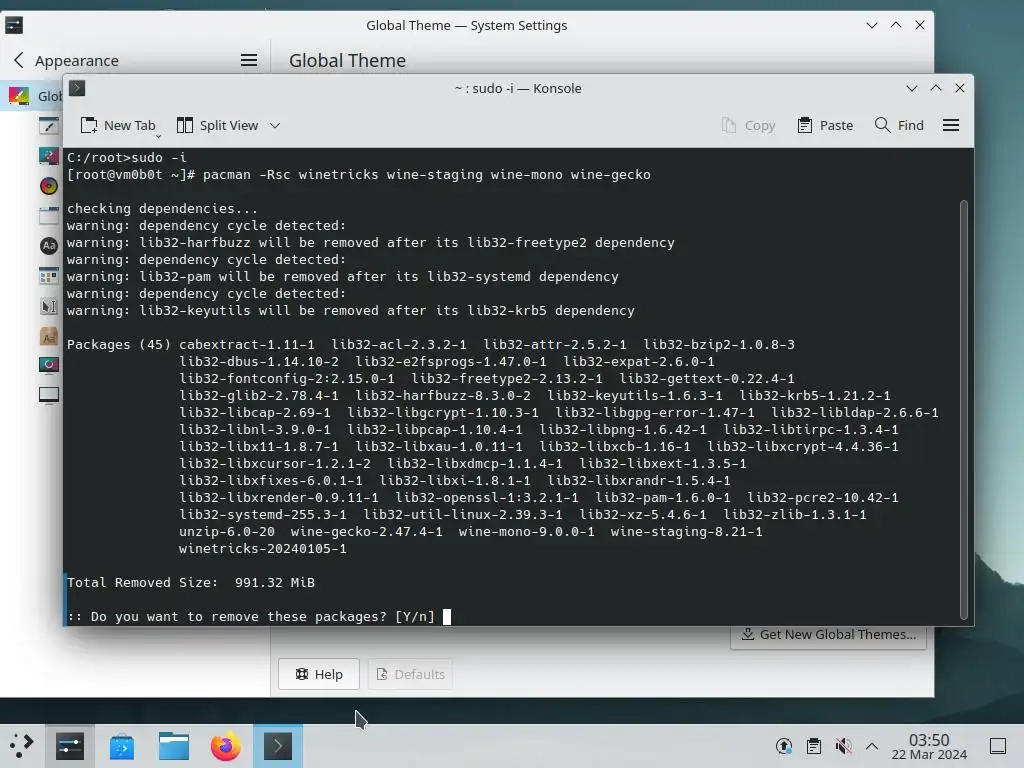Open Icons settings in the sidebar
This screenshot has width=1024, height=768.
coord(49,276)
